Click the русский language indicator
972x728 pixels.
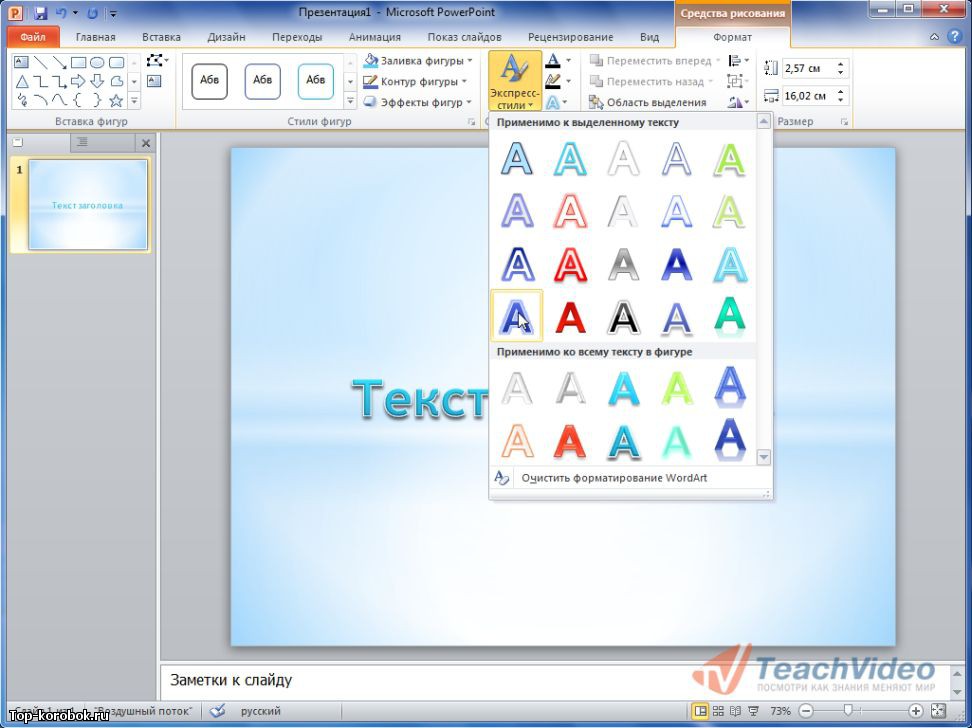coord(260,711)
